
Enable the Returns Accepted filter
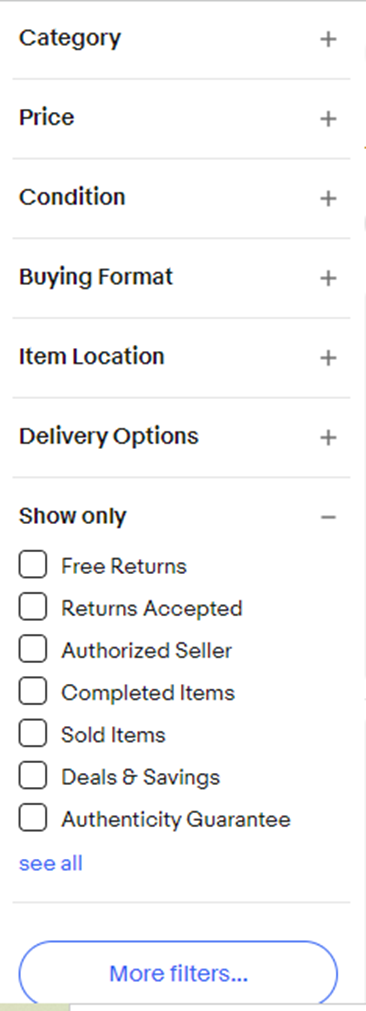[33, 607]
